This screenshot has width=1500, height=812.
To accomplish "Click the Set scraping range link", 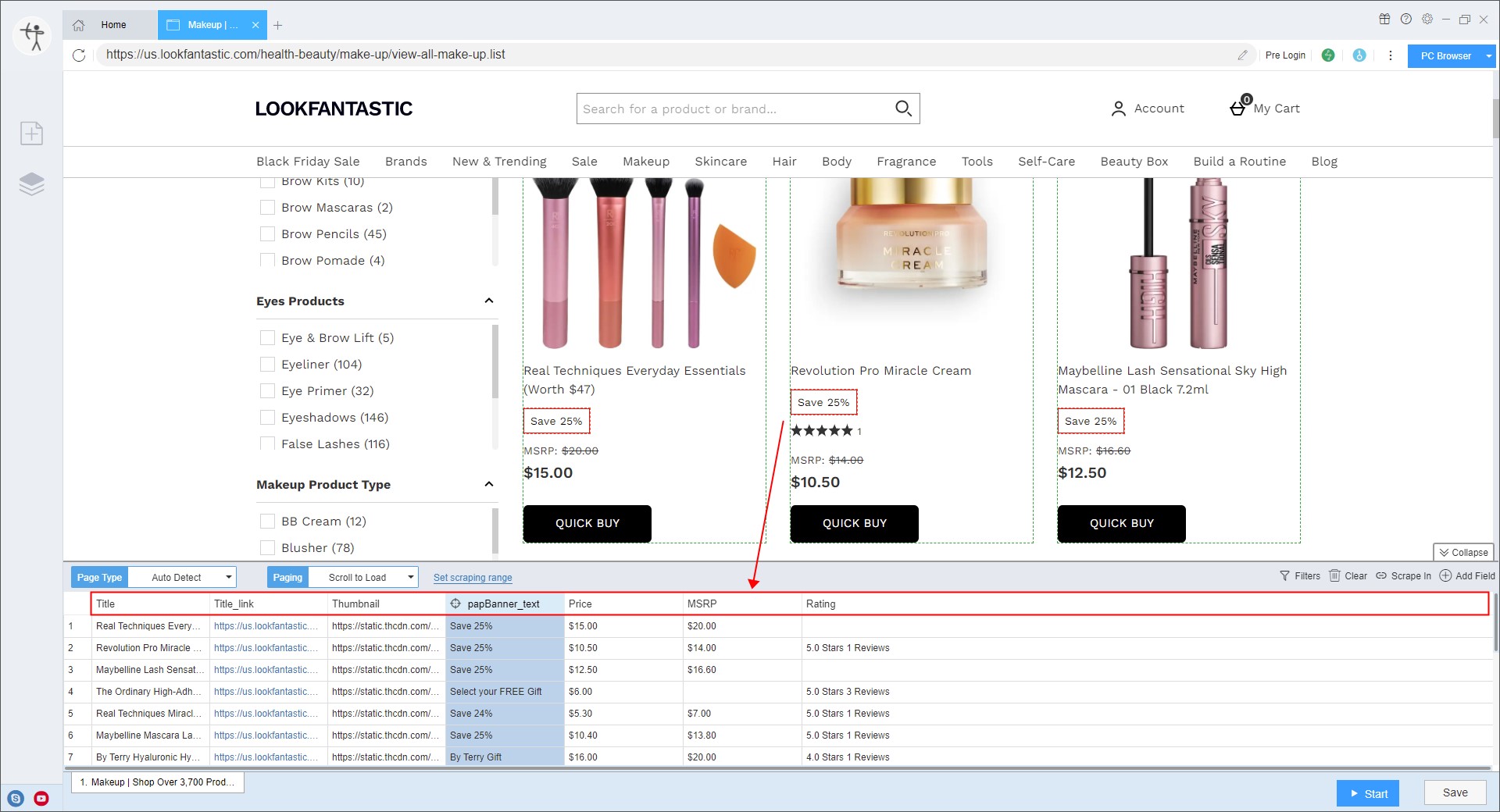I will click(x=473, y=578).
